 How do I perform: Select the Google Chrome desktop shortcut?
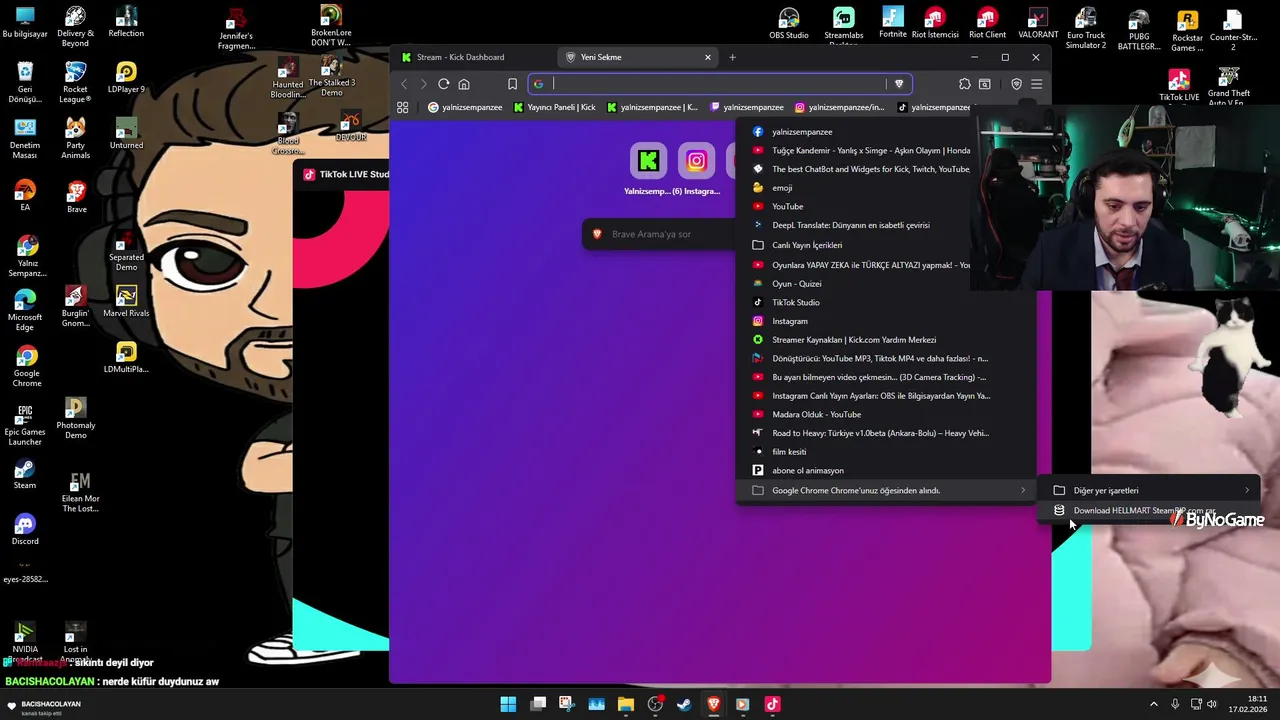pyautogui.click(x=27, y=367)
